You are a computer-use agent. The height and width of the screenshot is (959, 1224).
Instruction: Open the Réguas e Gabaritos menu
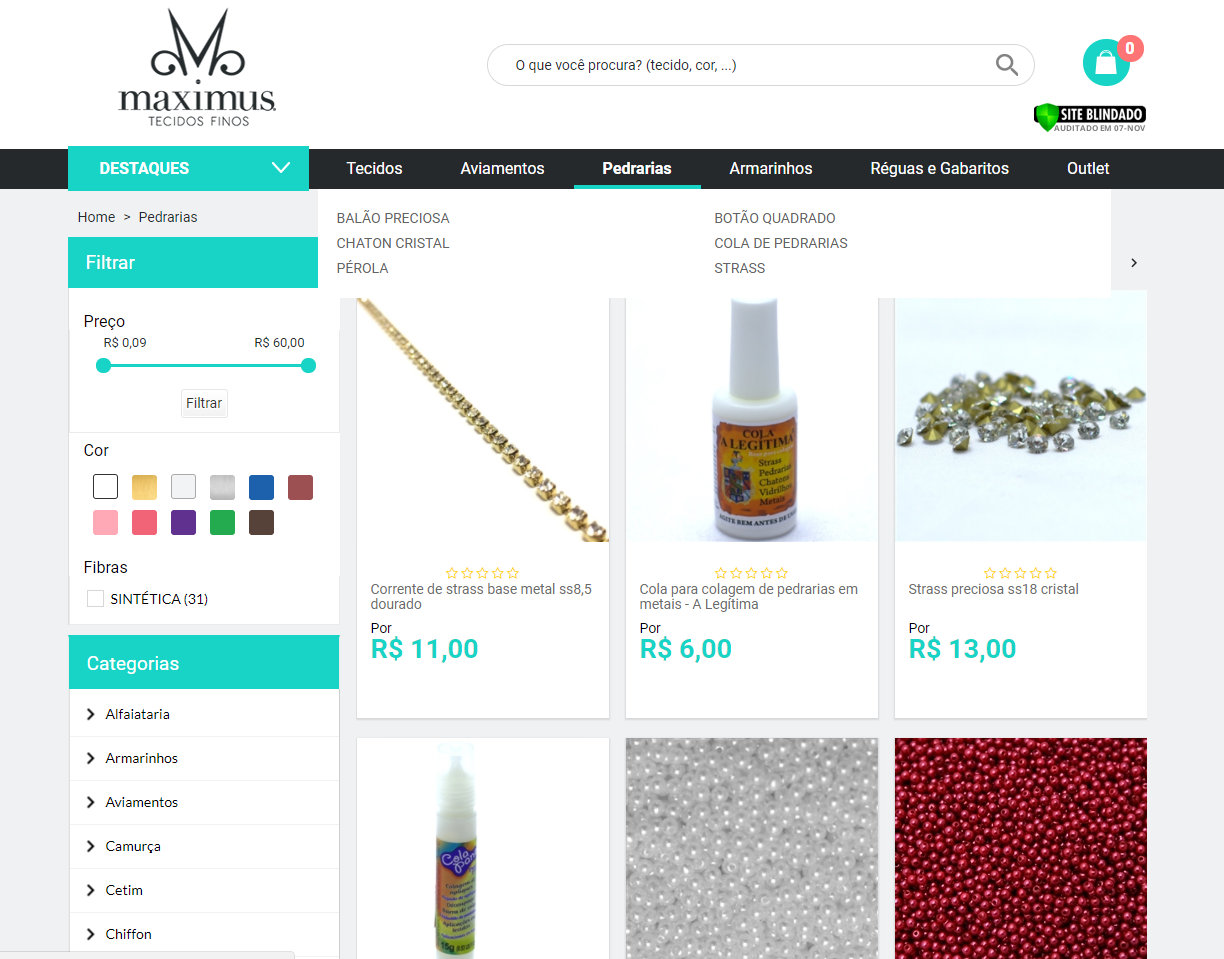939,168
